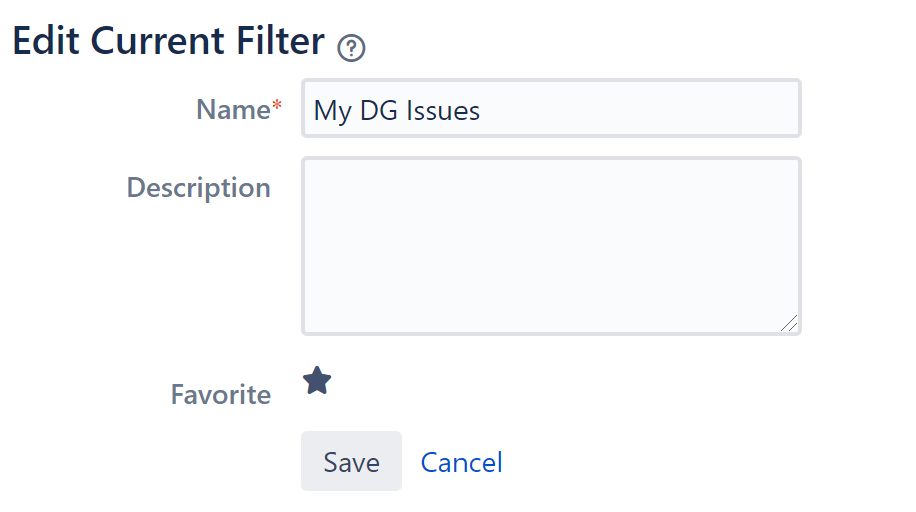Viewport: 916px width, 512px height.
Task: Click the word "Filter" in the page heading
Action: (x=280, y=41)
